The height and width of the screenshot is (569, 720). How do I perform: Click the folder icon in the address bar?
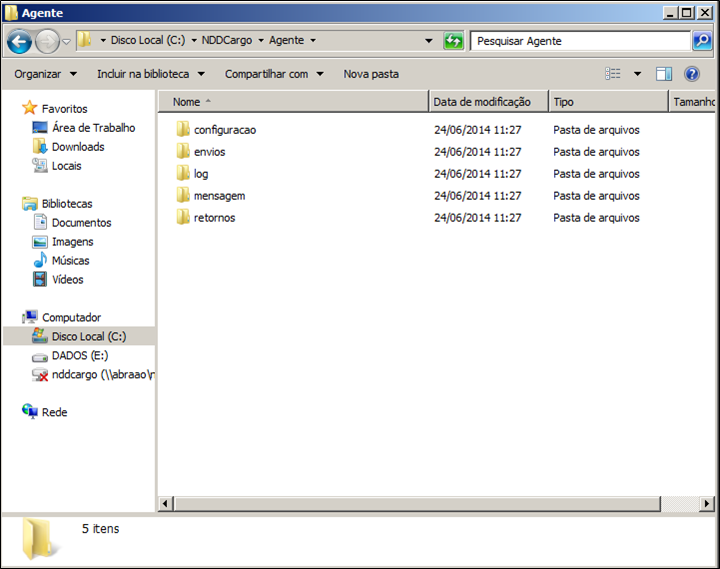[x=84, y=40]
